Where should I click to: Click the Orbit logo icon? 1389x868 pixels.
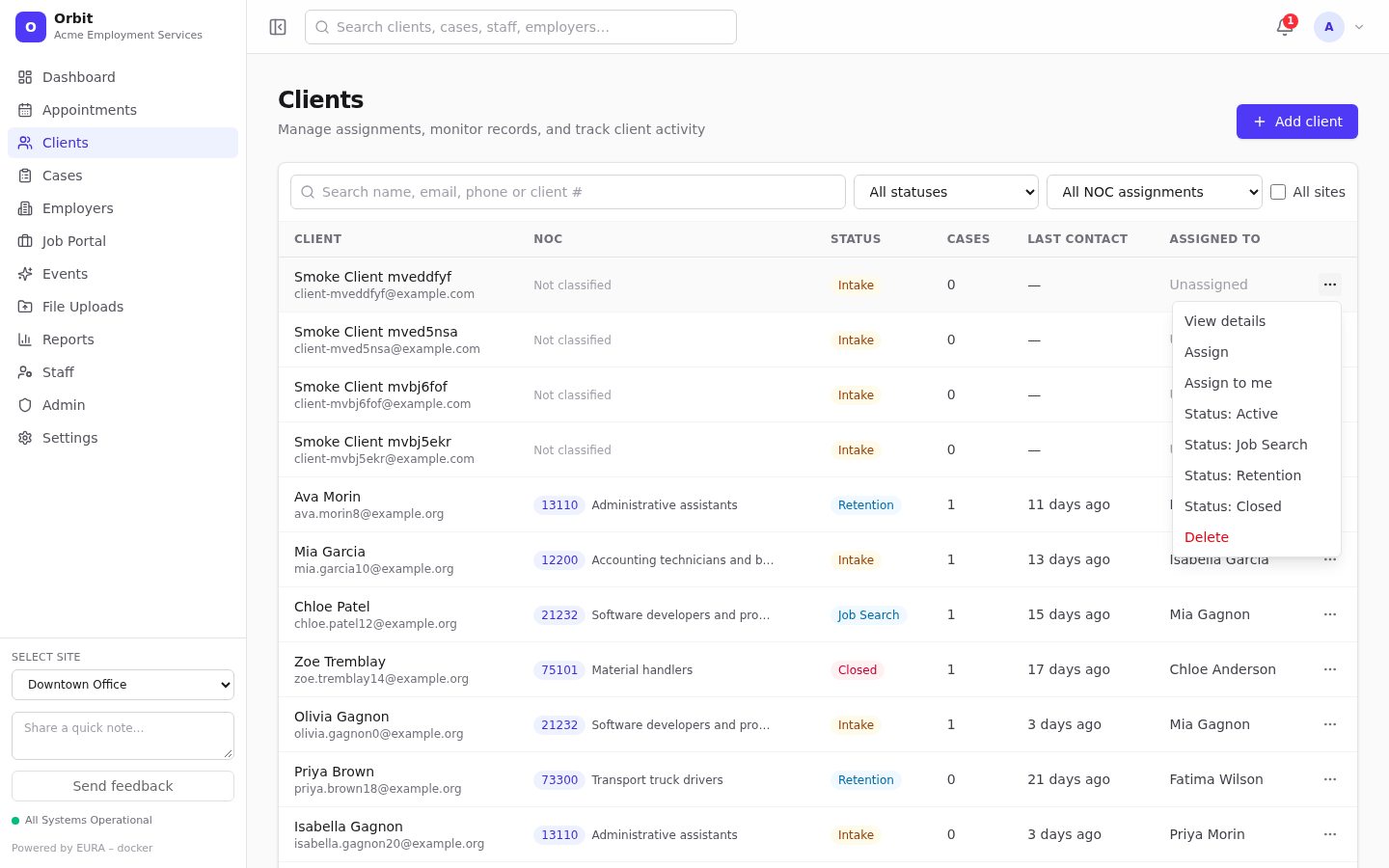(31, 27)
